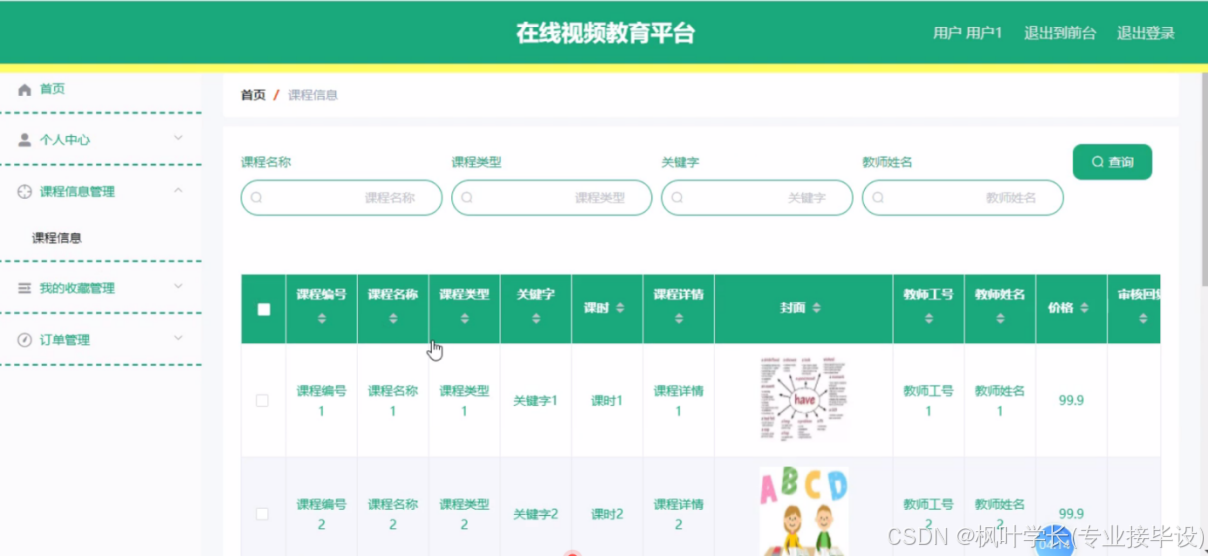The height and width of the screenshot is (556, 1208).
Task: Click cell 关键字1
Action: click(536, 401)
